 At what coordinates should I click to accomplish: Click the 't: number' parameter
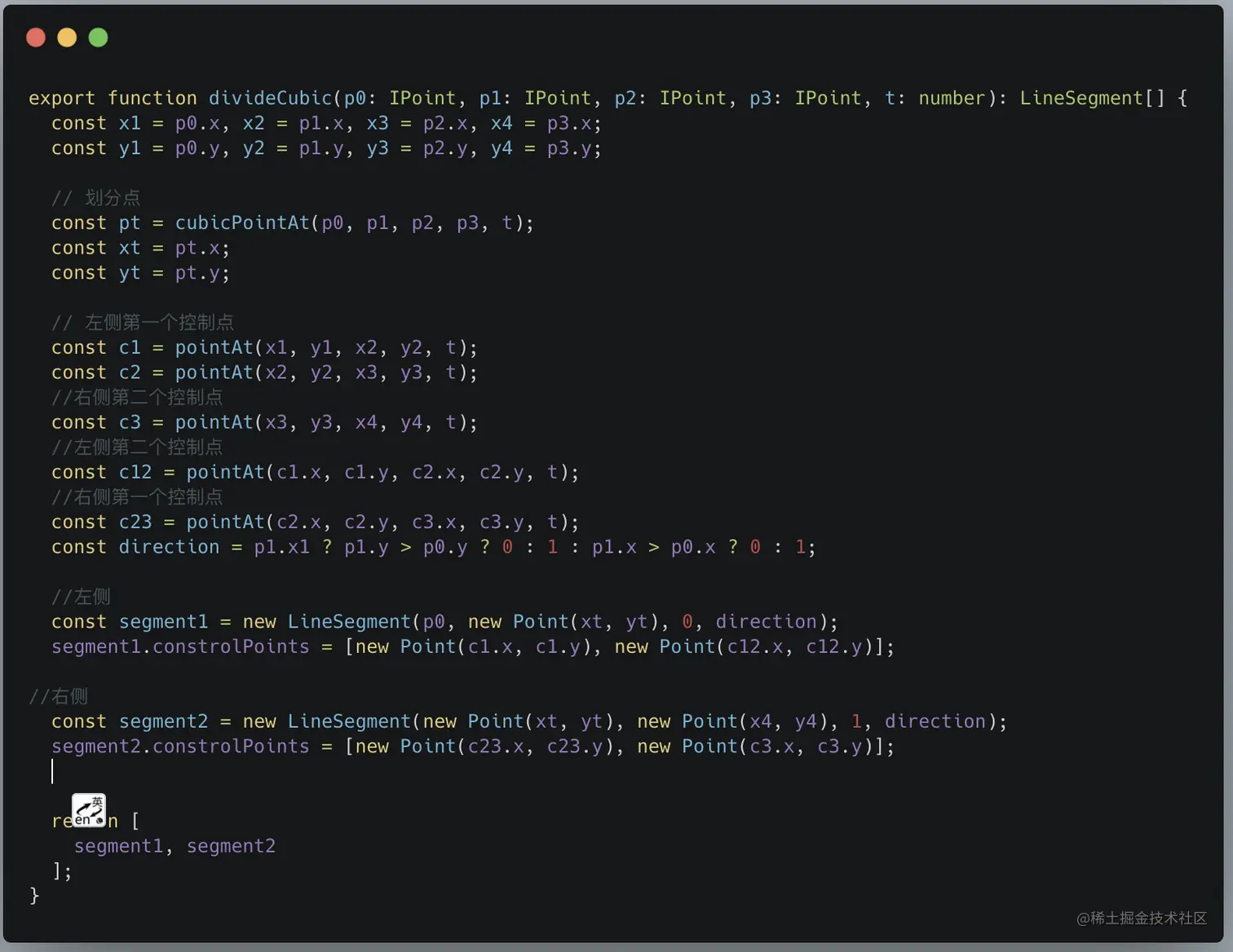[x=935, y=98]
